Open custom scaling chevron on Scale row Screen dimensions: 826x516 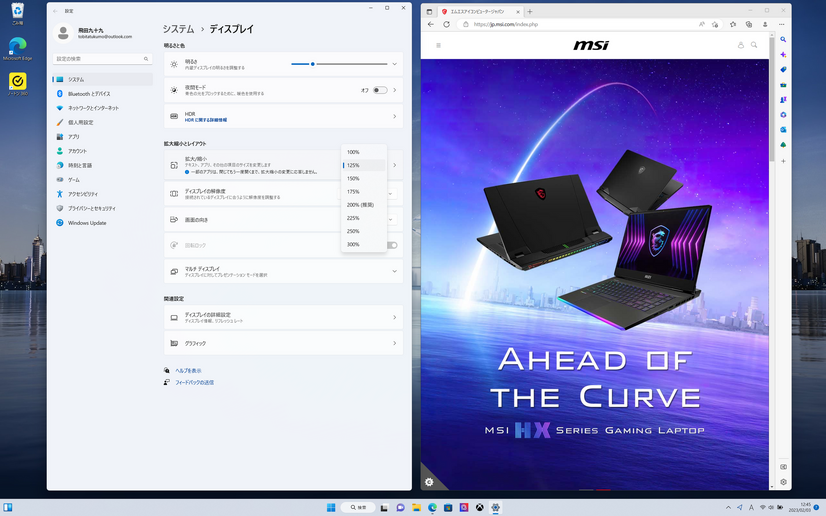pos(395,165)
